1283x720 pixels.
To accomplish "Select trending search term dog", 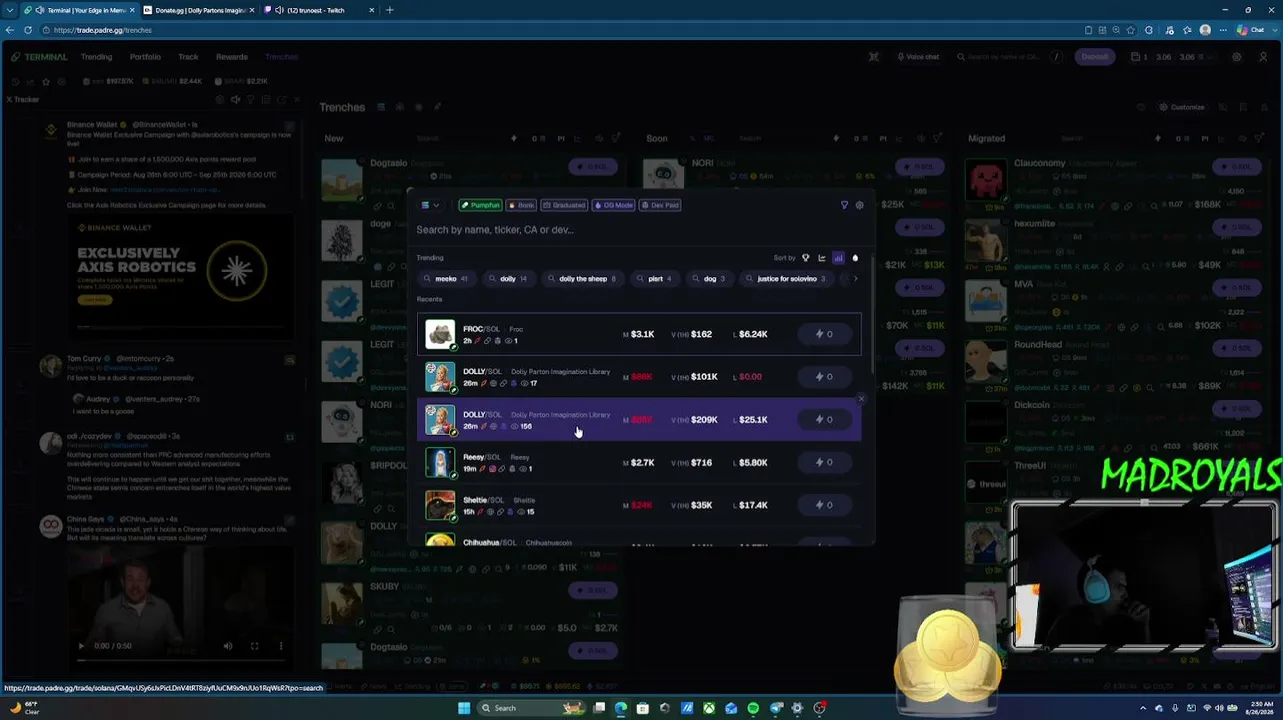I will pyautogui.click(x=710, y=279).
